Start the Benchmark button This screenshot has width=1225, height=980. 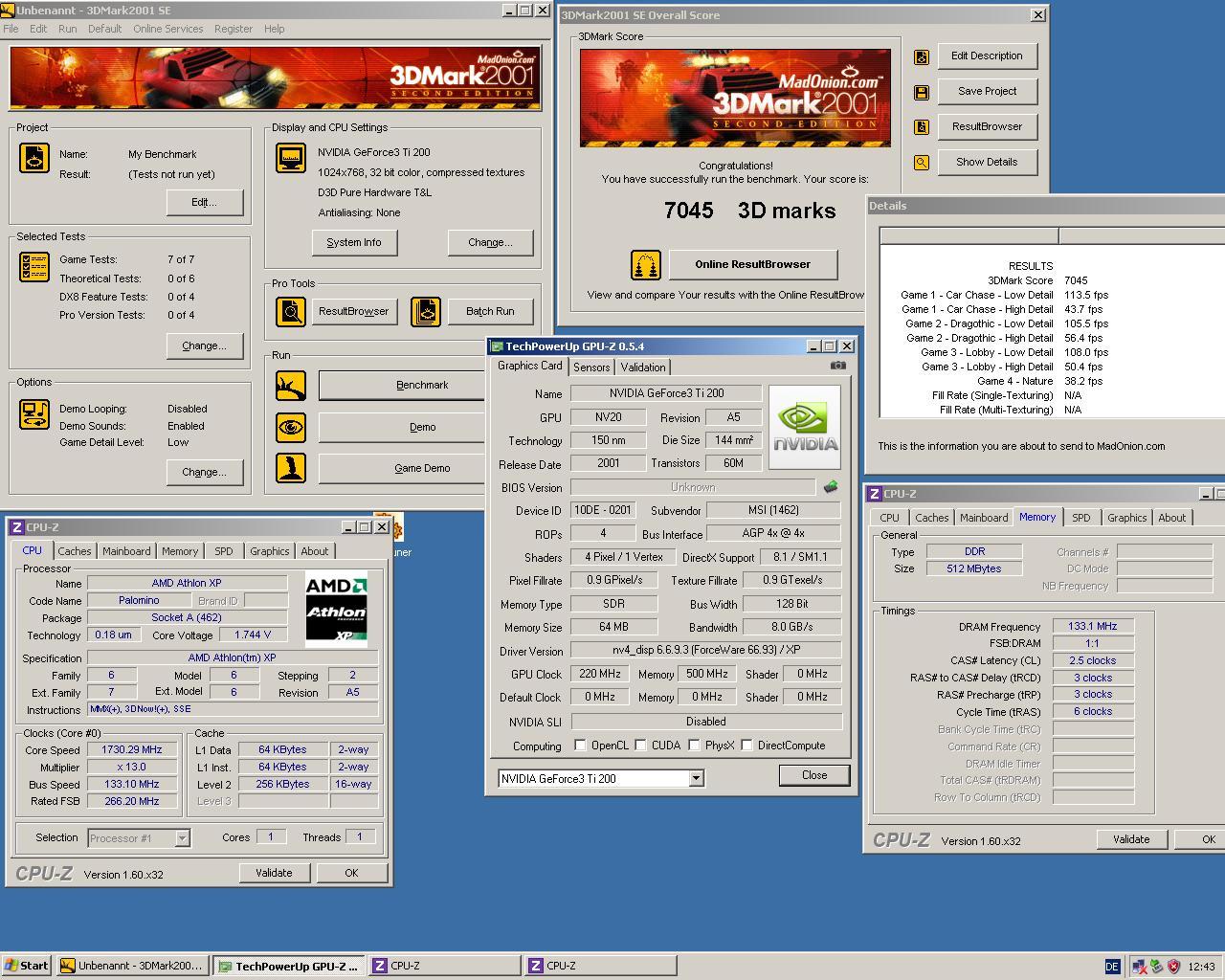(402, 386)
